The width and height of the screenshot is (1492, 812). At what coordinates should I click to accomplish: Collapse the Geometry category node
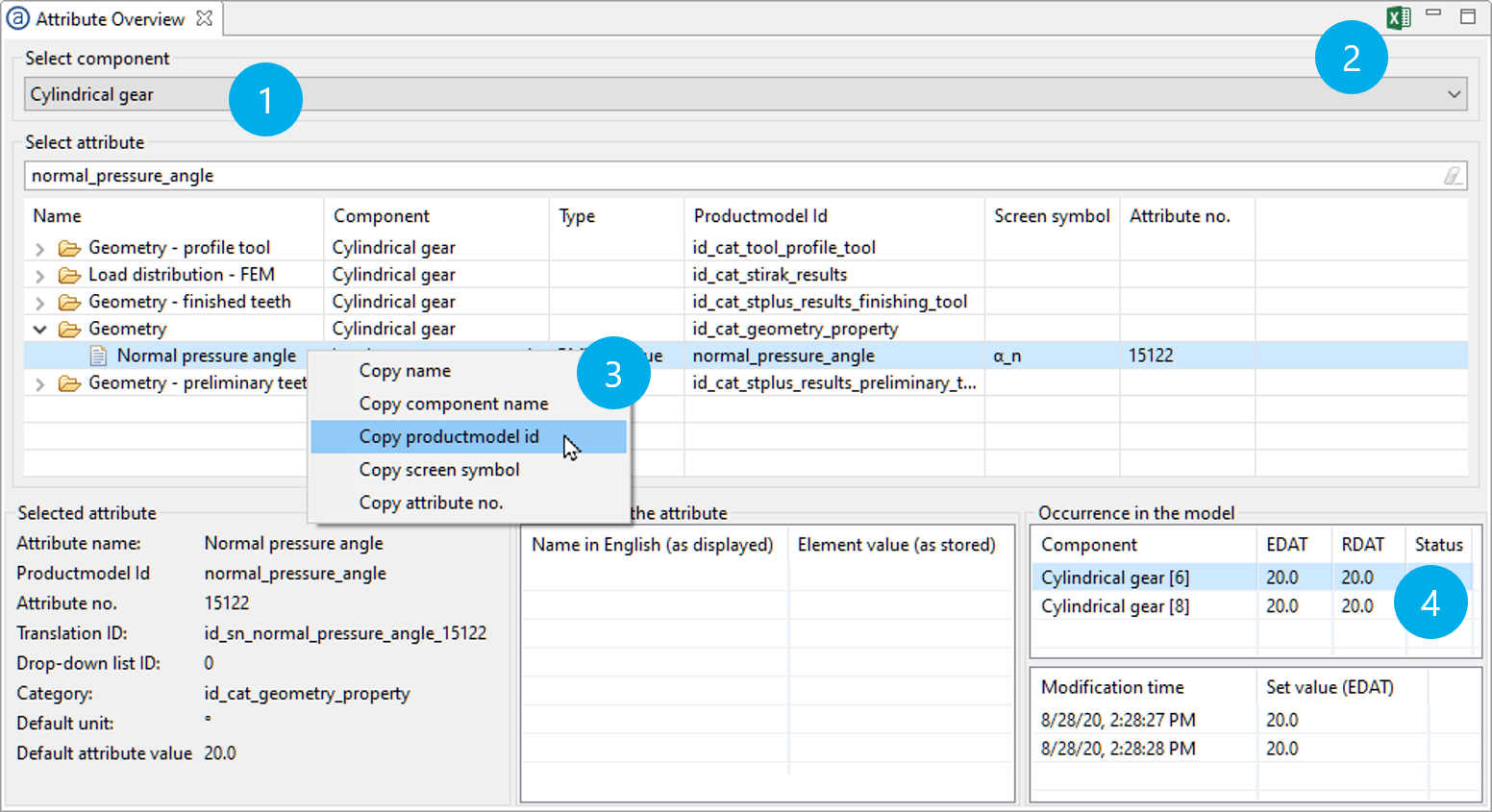[39, 330]
